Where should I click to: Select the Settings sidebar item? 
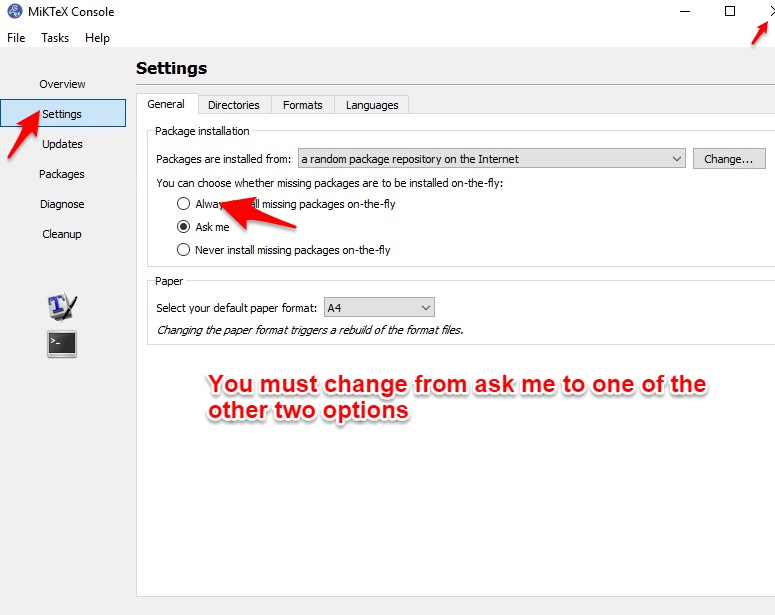63,113
